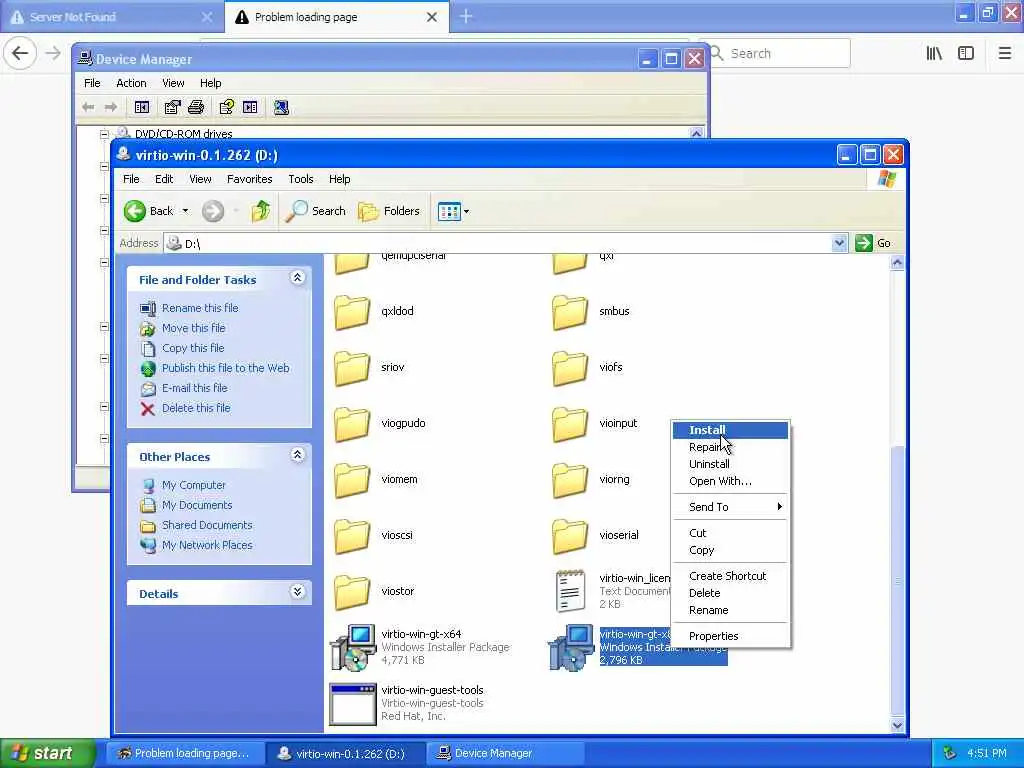
Task: Click E-mail this file link
Action: tap(195, 388)
